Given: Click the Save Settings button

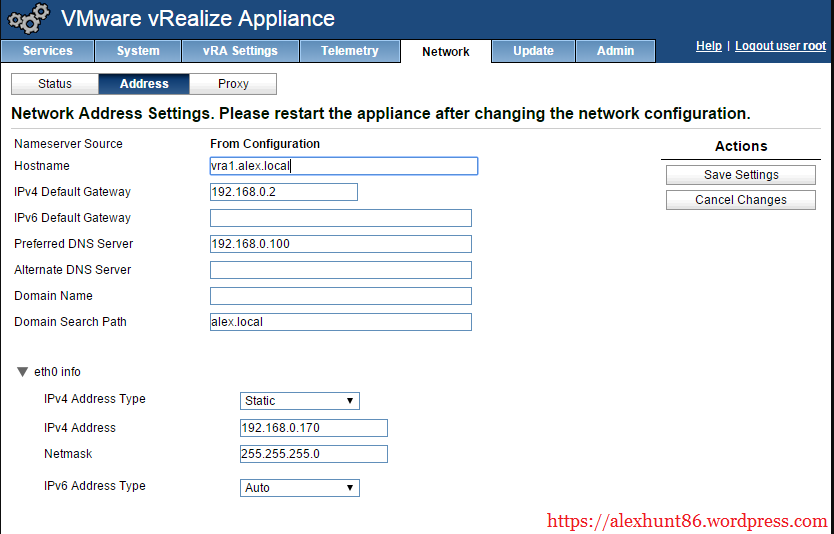Looking at the screenshot, I should pyautogui.click(x=741, y=175).
